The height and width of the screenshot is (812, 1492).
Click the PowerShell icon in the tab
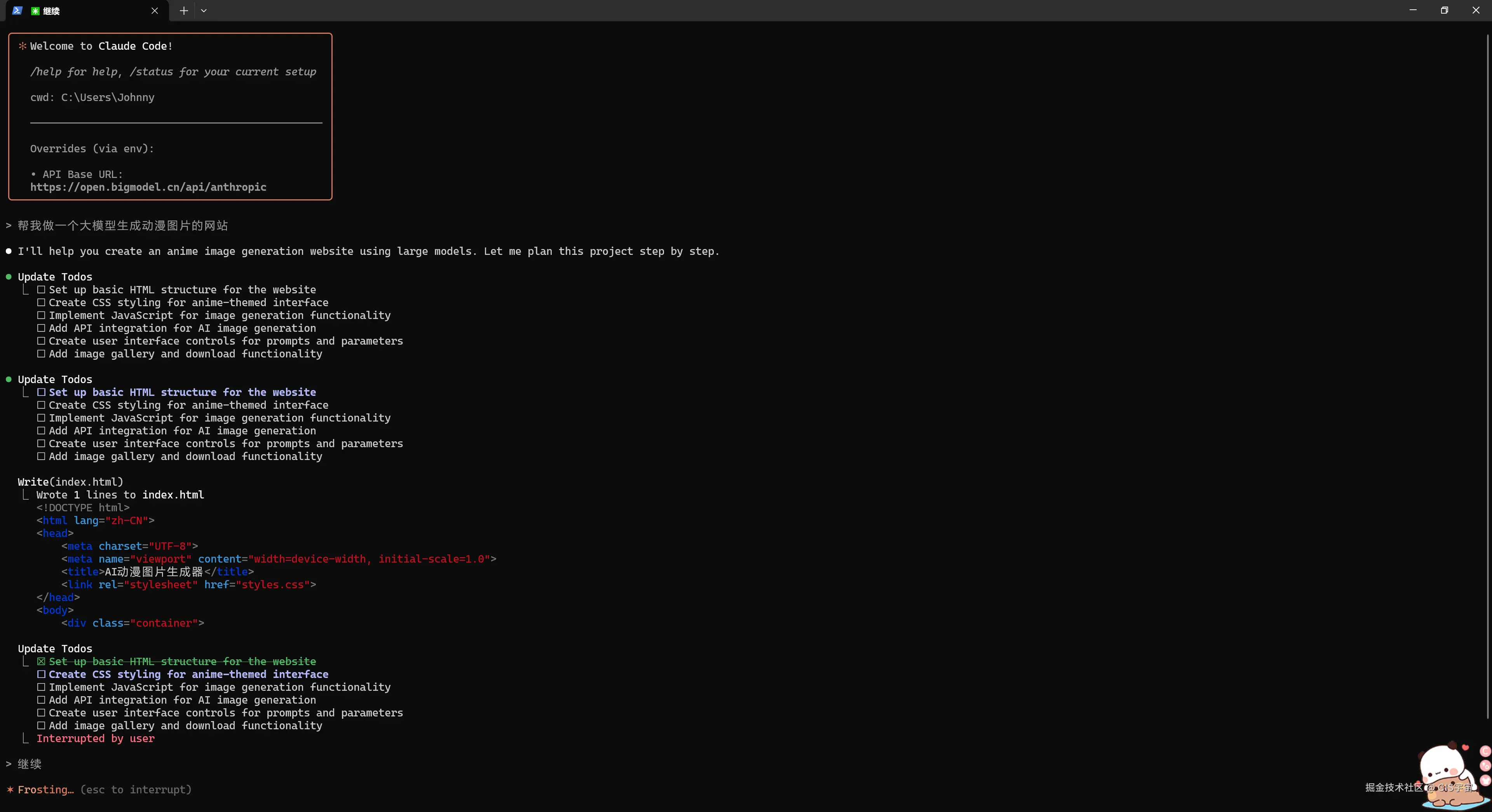17,10
